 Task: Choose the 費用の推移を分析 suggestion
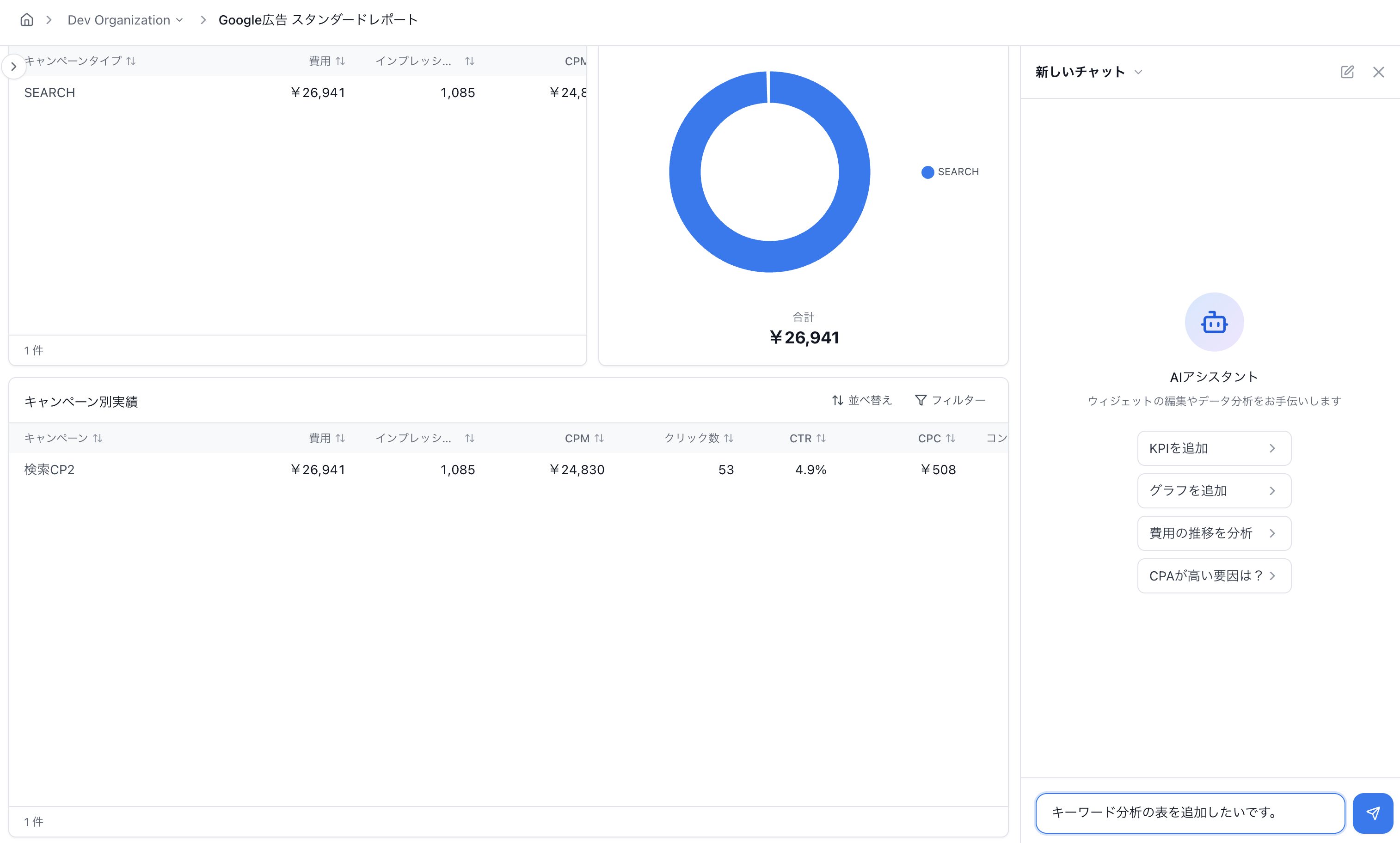(1214, 533)
